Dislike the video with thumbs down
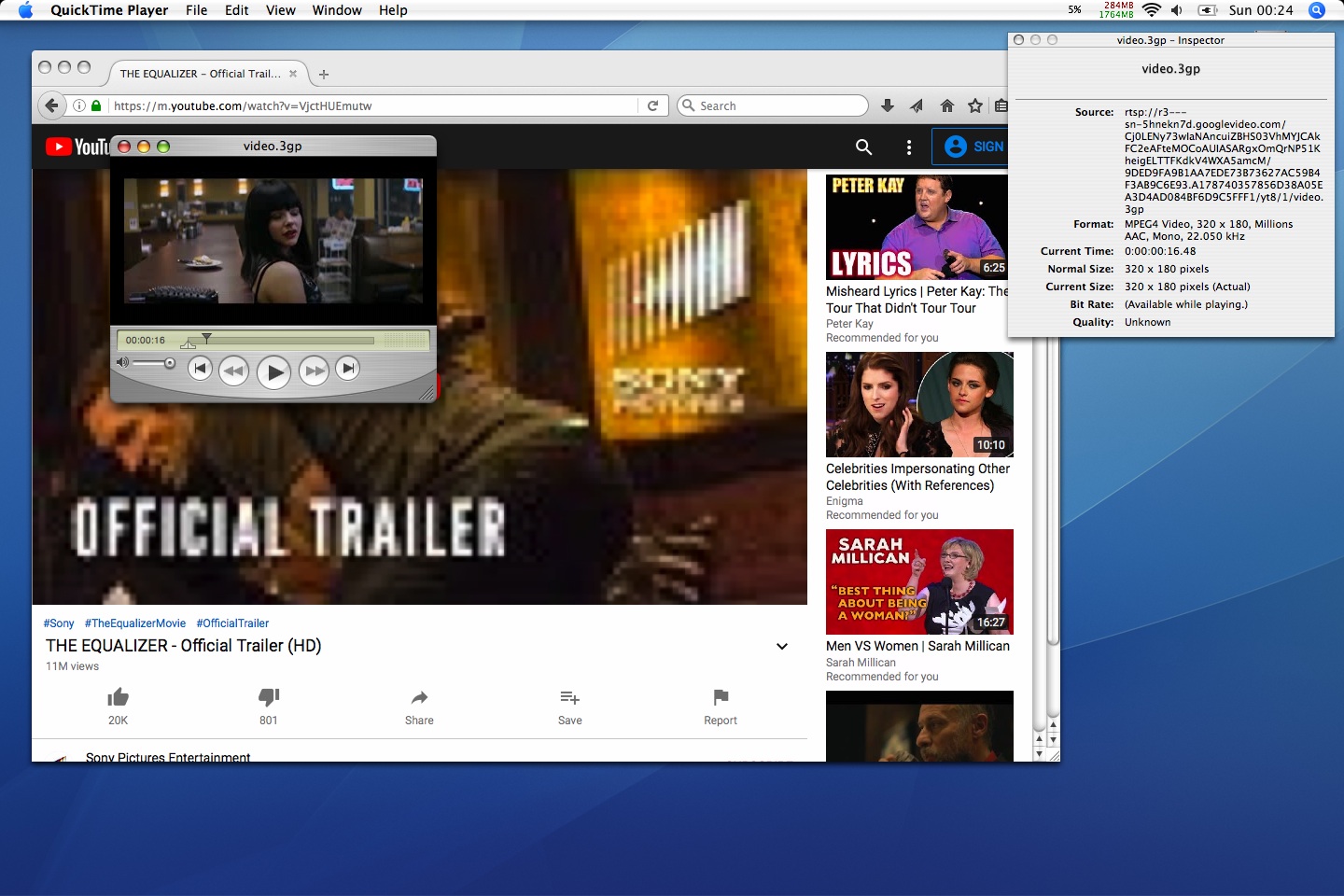This screenshot has width=1344, height=896. pyautogui.click(x=269, y=697)
